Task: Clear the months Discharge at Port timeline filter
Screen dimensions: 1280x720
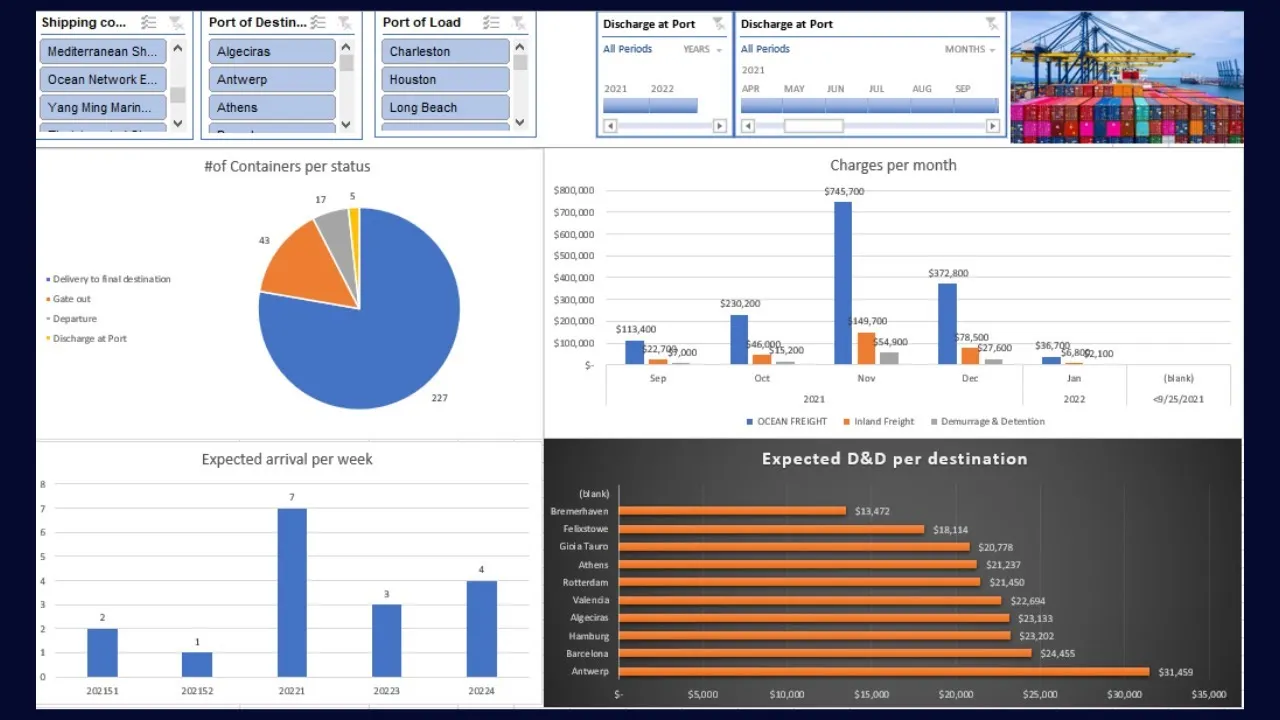Action: tap(992, 23)
